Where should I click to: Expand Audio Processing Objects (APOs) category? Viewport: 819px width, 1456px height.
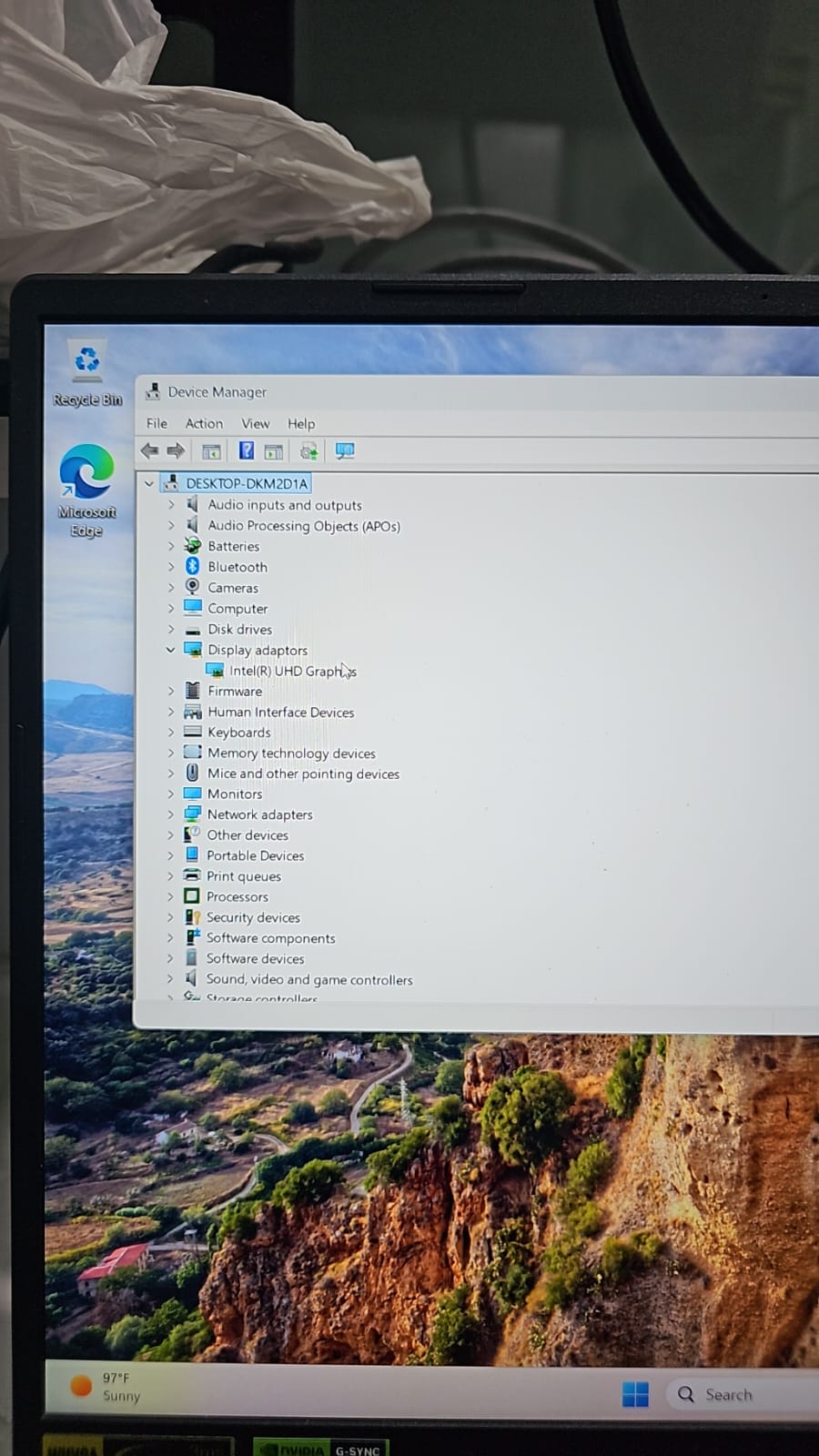tap(170, 525)
